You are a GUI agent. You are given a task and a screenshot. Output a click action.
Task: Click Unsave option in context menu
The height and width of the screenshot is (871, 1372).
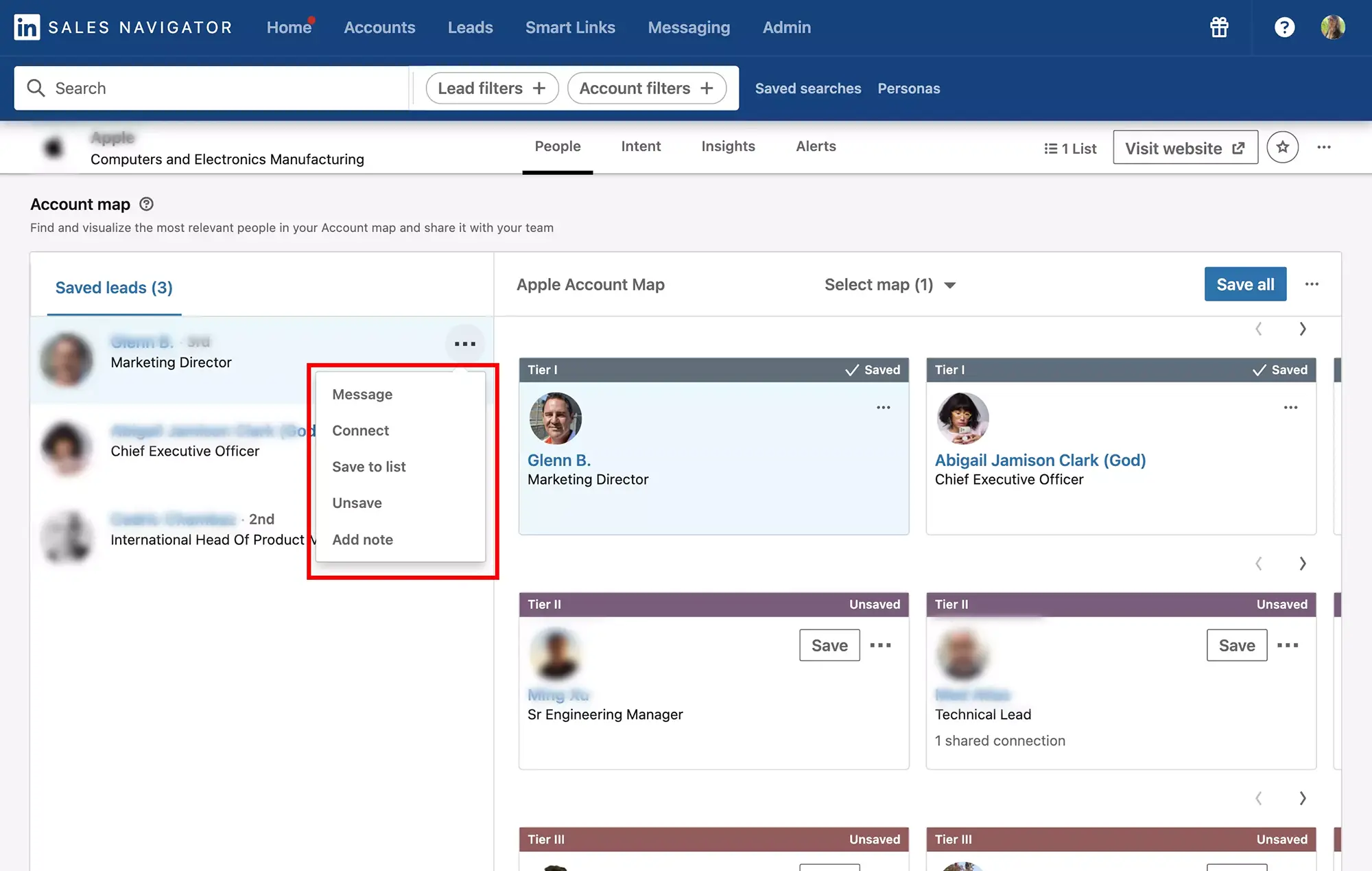coord(357,502)
